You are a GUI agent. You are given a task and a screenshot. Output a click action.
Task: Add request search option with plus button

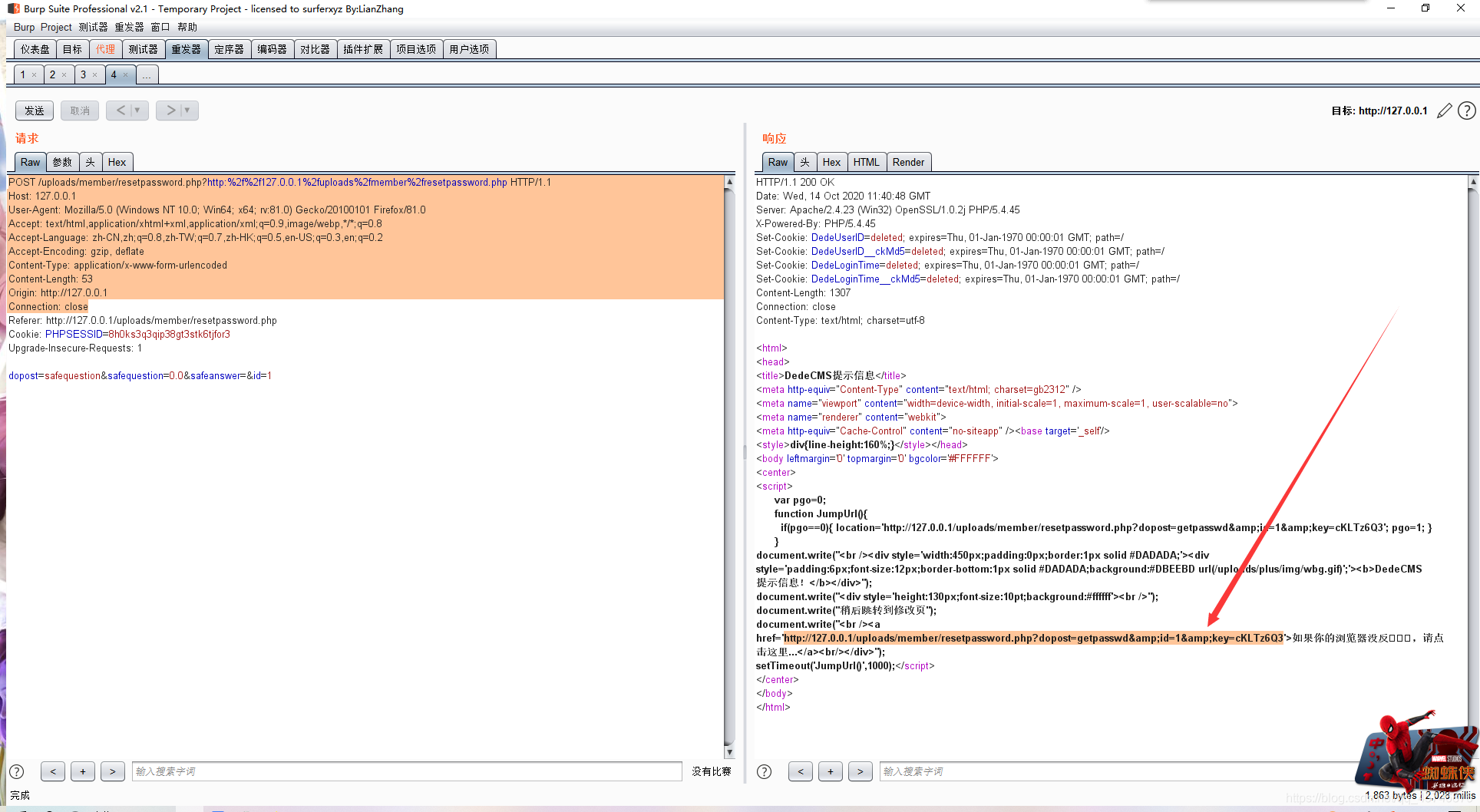(x=83, y=771)
